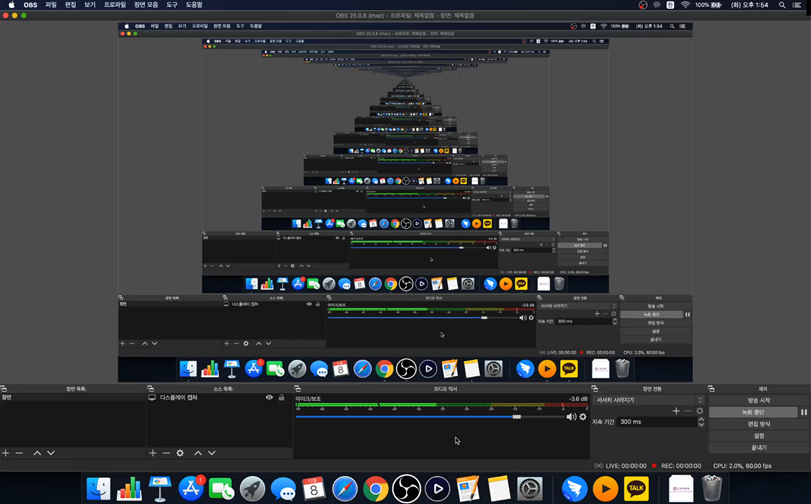Click the 설정 button in controls

click(758, 436)
